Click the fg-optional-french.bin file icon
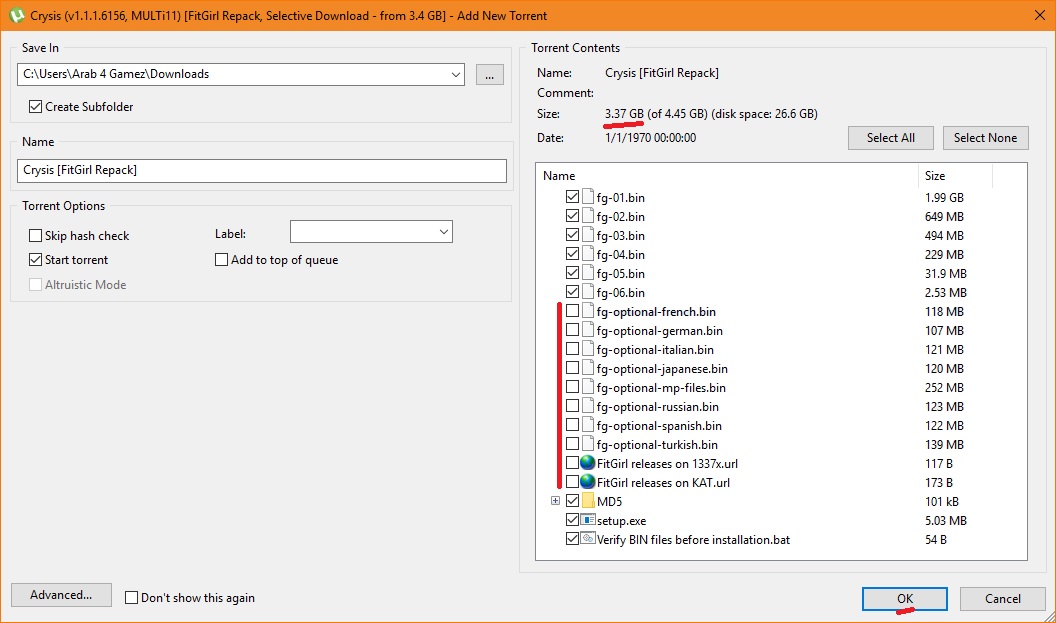The image size is (1056, 623). (x=587, y=311)
